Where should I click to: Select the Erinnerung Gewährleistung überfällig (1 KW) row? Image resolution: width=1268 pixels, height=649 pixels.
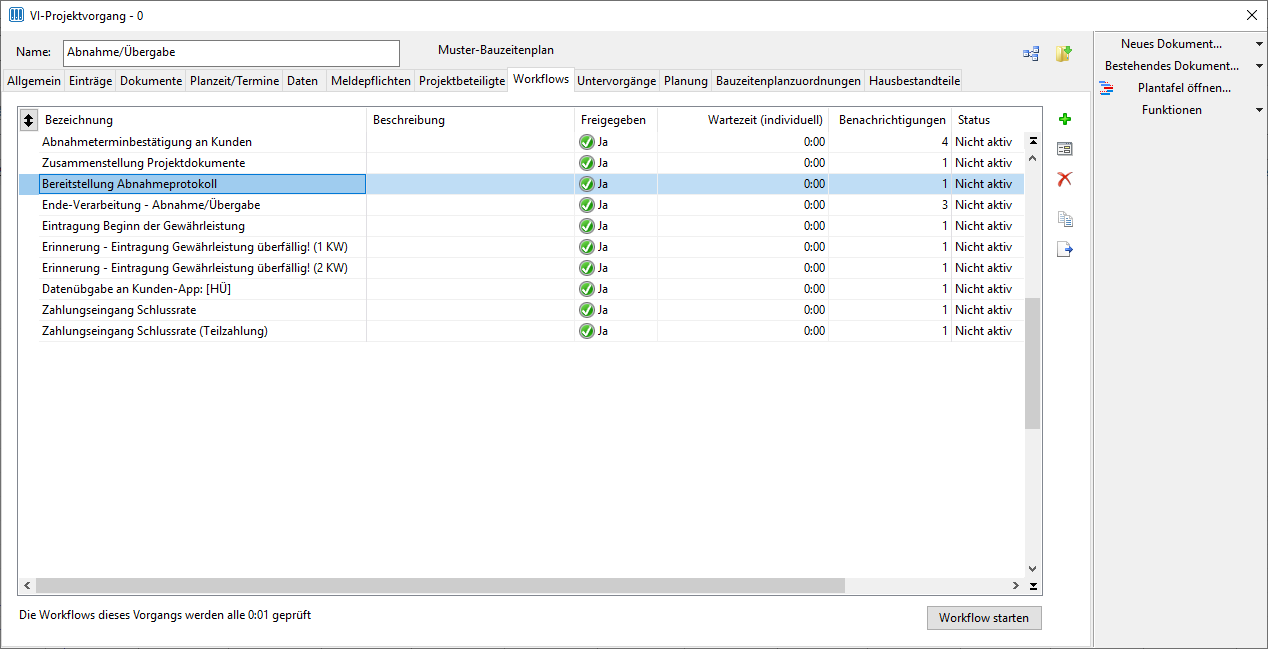click(521, 247)
